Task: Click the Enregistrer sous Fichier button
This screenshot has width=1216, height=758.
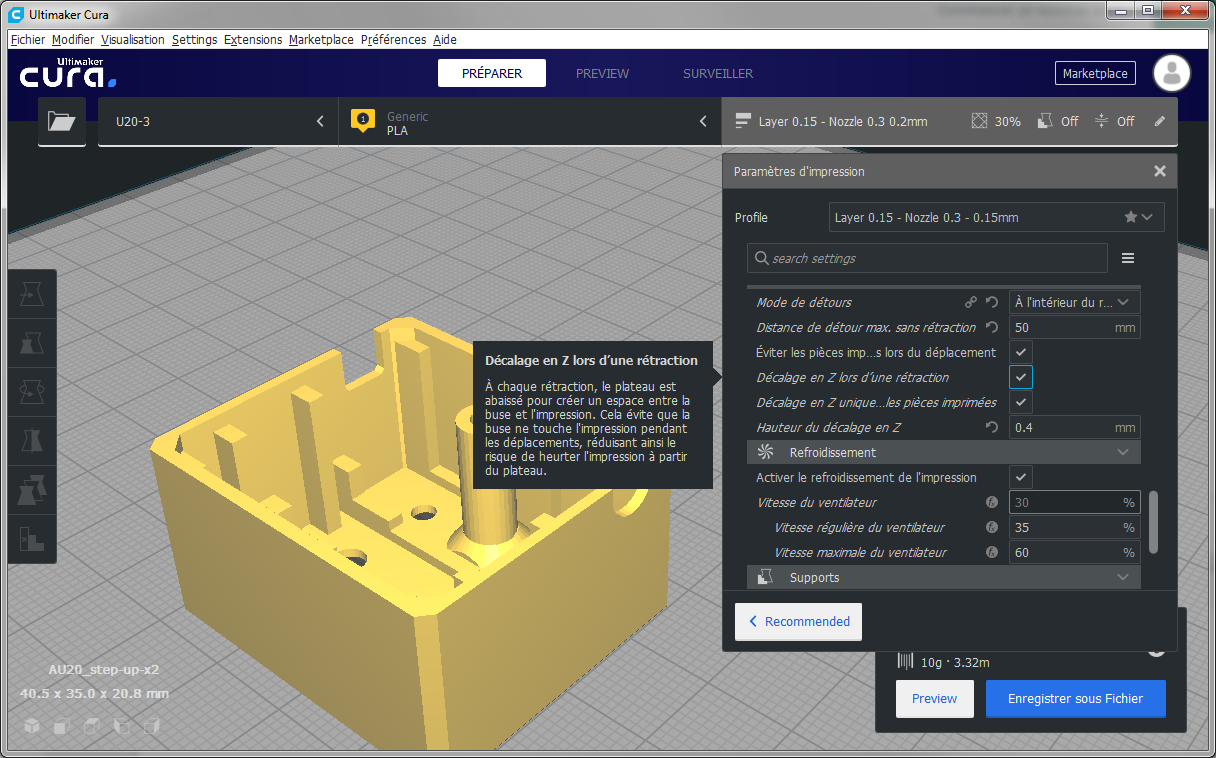Action: pyautogui.click(x=1075, y=698)
